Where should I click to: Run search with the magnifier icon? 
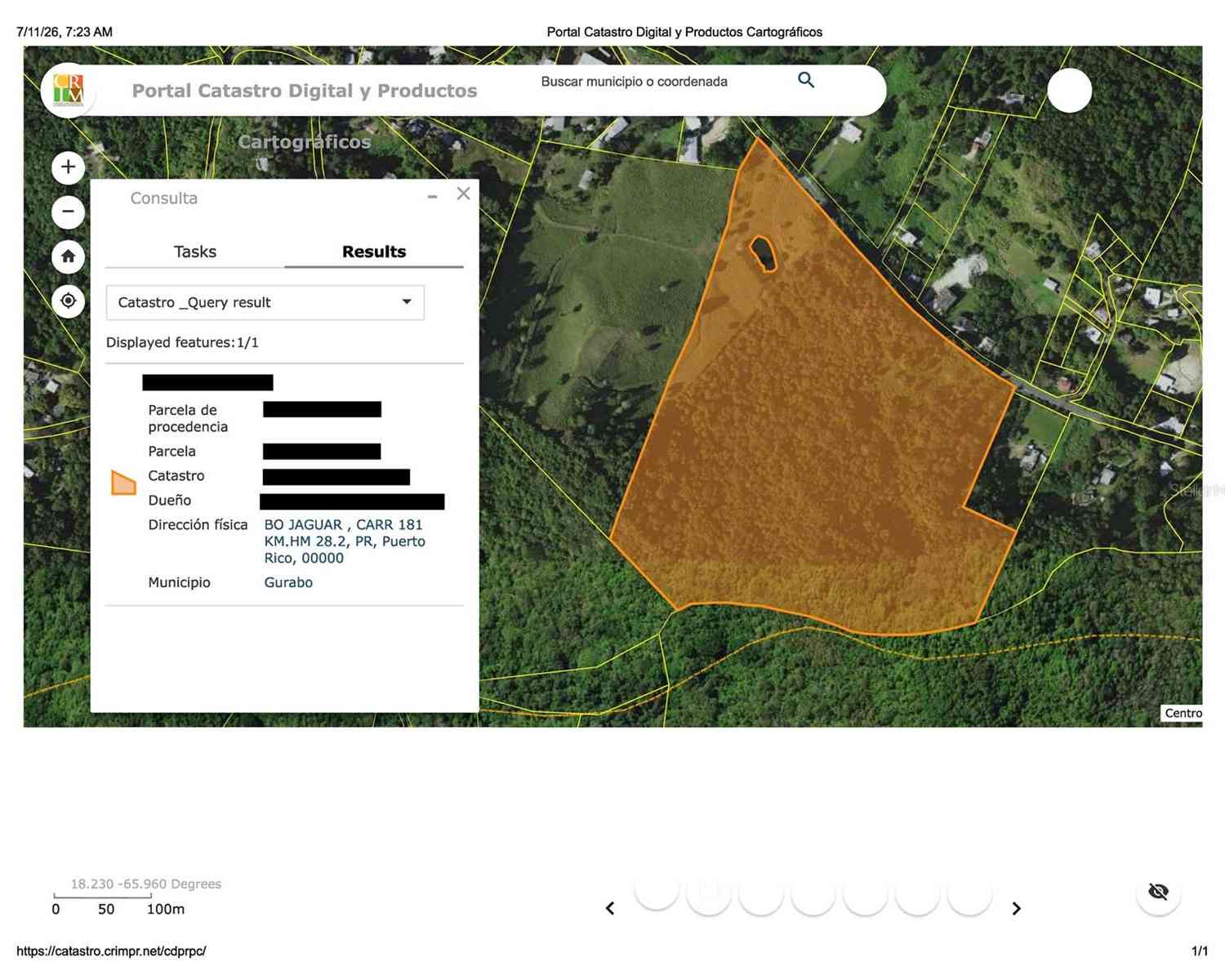806,80
